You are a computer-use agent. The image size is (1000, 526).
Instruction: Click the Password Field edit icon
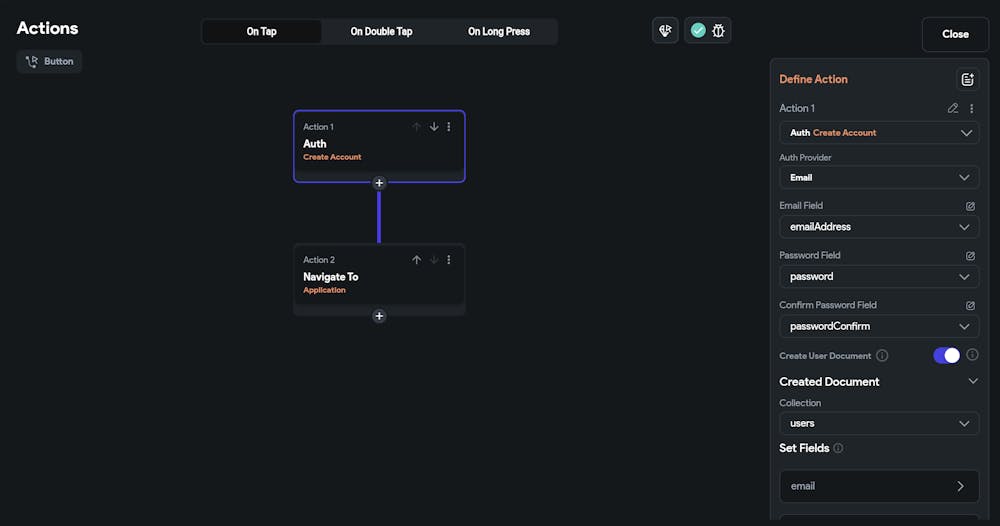970,256
